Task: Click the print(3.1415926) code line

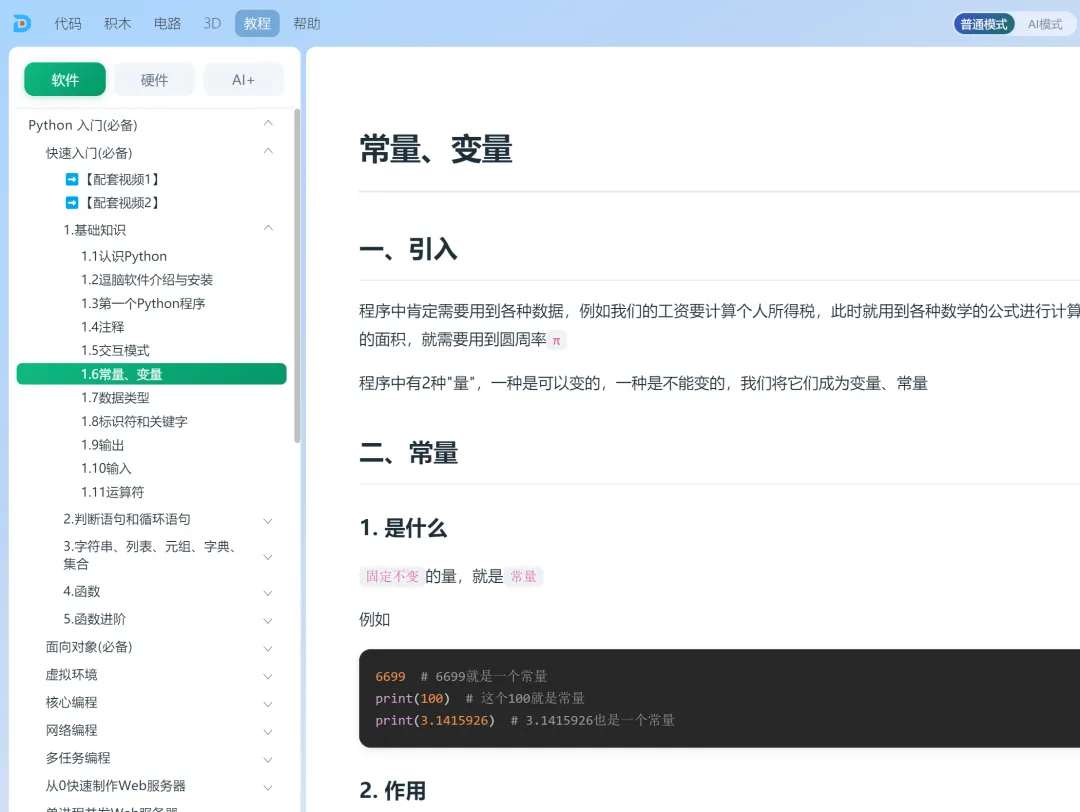Action: [525, 720]
